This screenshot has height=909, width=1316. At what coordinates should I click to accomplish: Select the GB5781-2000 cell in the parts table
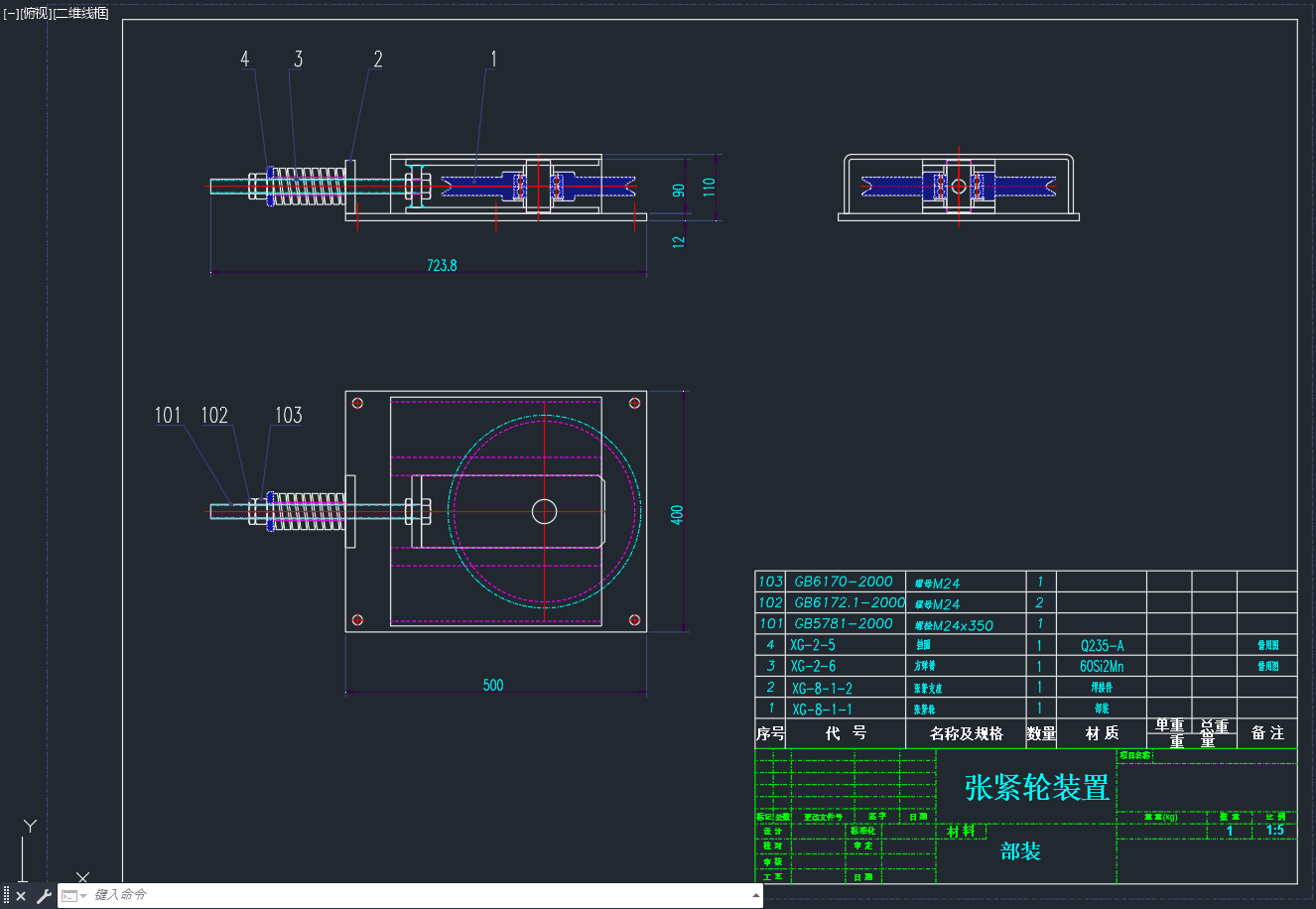click(844, 623)
